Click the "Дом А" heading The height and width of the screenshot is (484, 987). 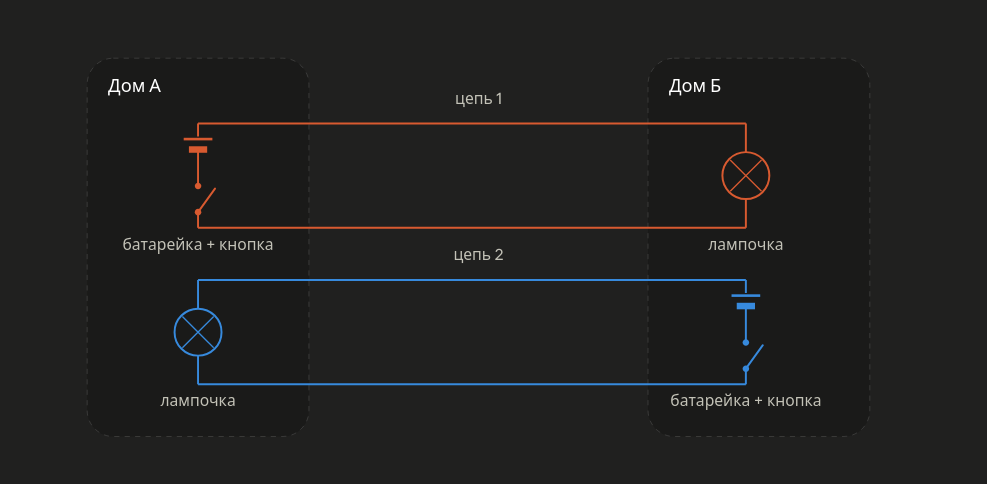134,86
